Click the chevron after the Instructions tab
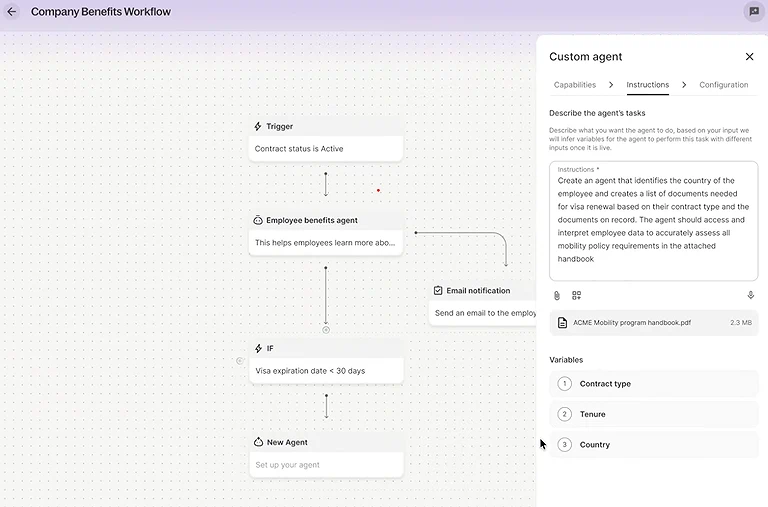 684,85
